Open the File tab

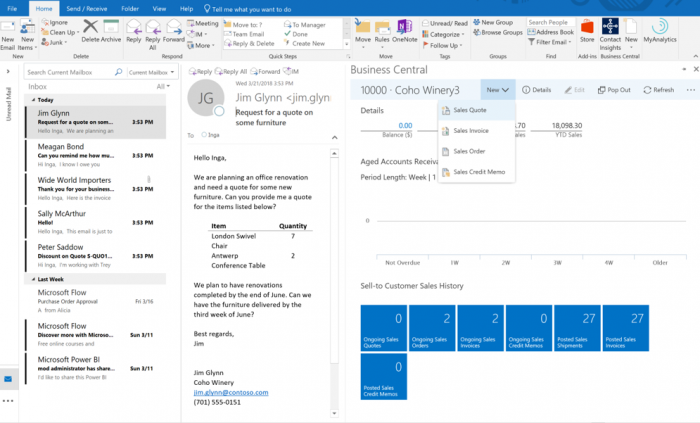(12, 8)
